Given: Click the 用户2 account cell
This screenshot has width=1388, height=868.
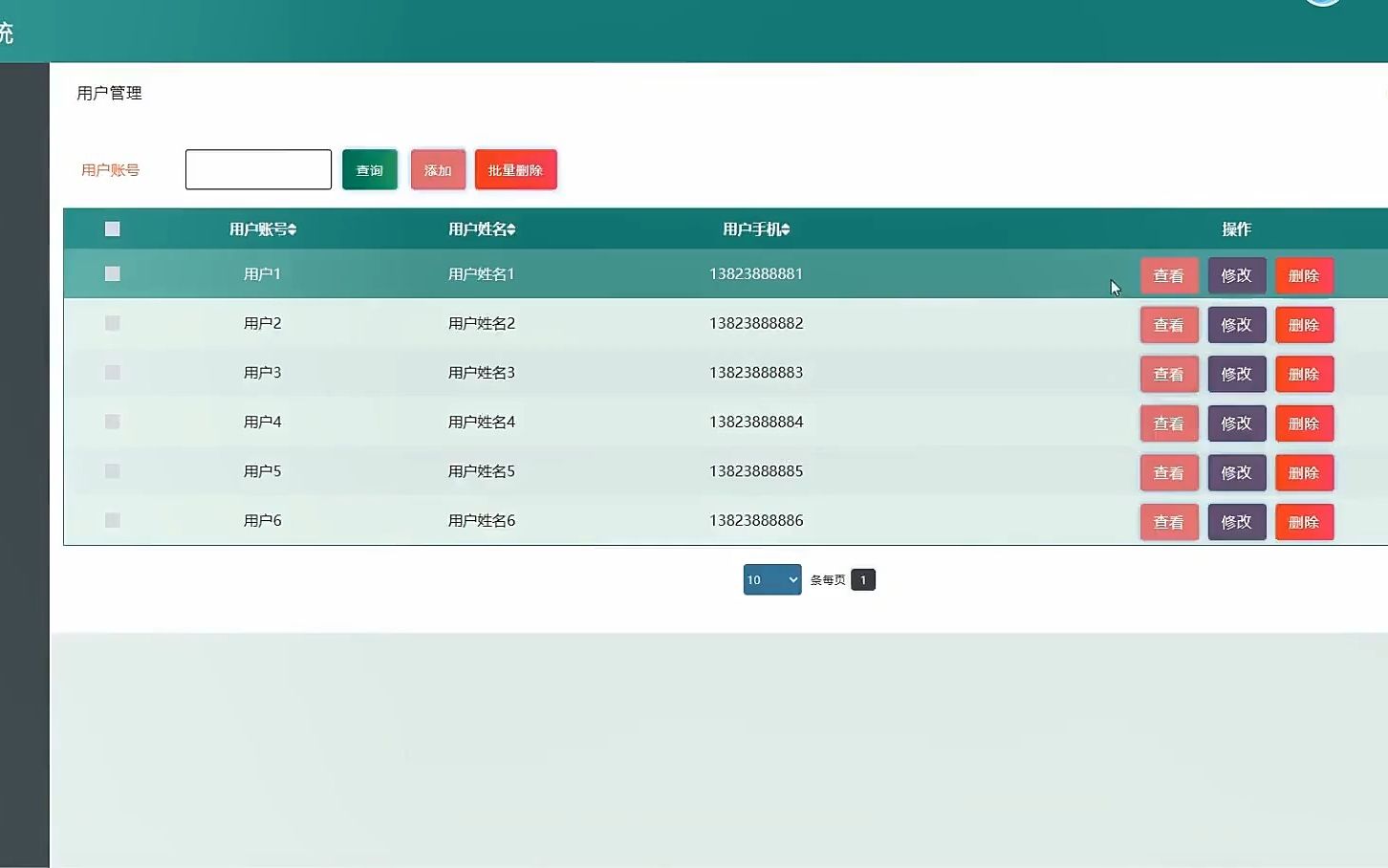Looking at the screenshot, I should 262,323.
